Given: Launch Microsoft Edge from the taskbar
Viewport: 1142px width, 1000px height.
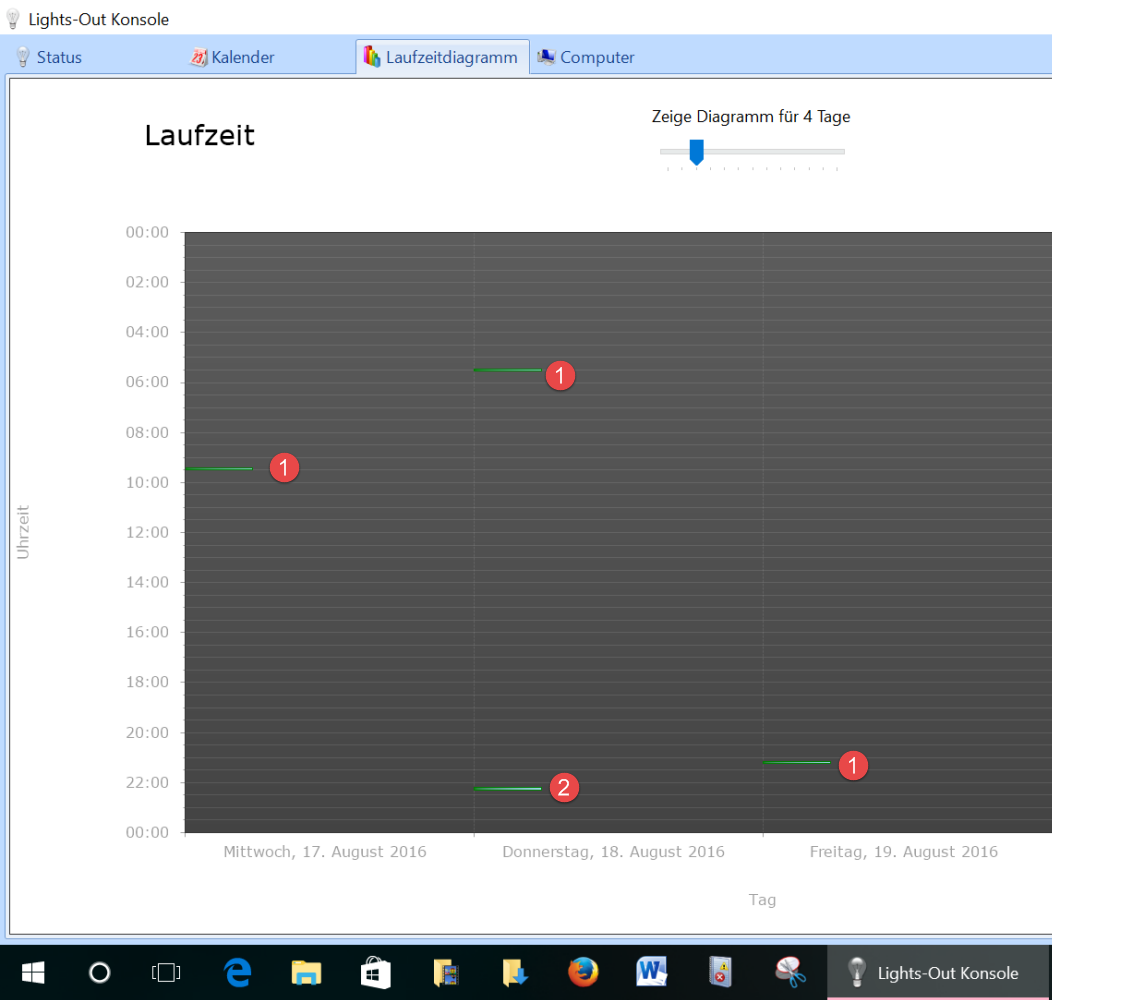Looking at the screenshot, I should pos(237,973).
